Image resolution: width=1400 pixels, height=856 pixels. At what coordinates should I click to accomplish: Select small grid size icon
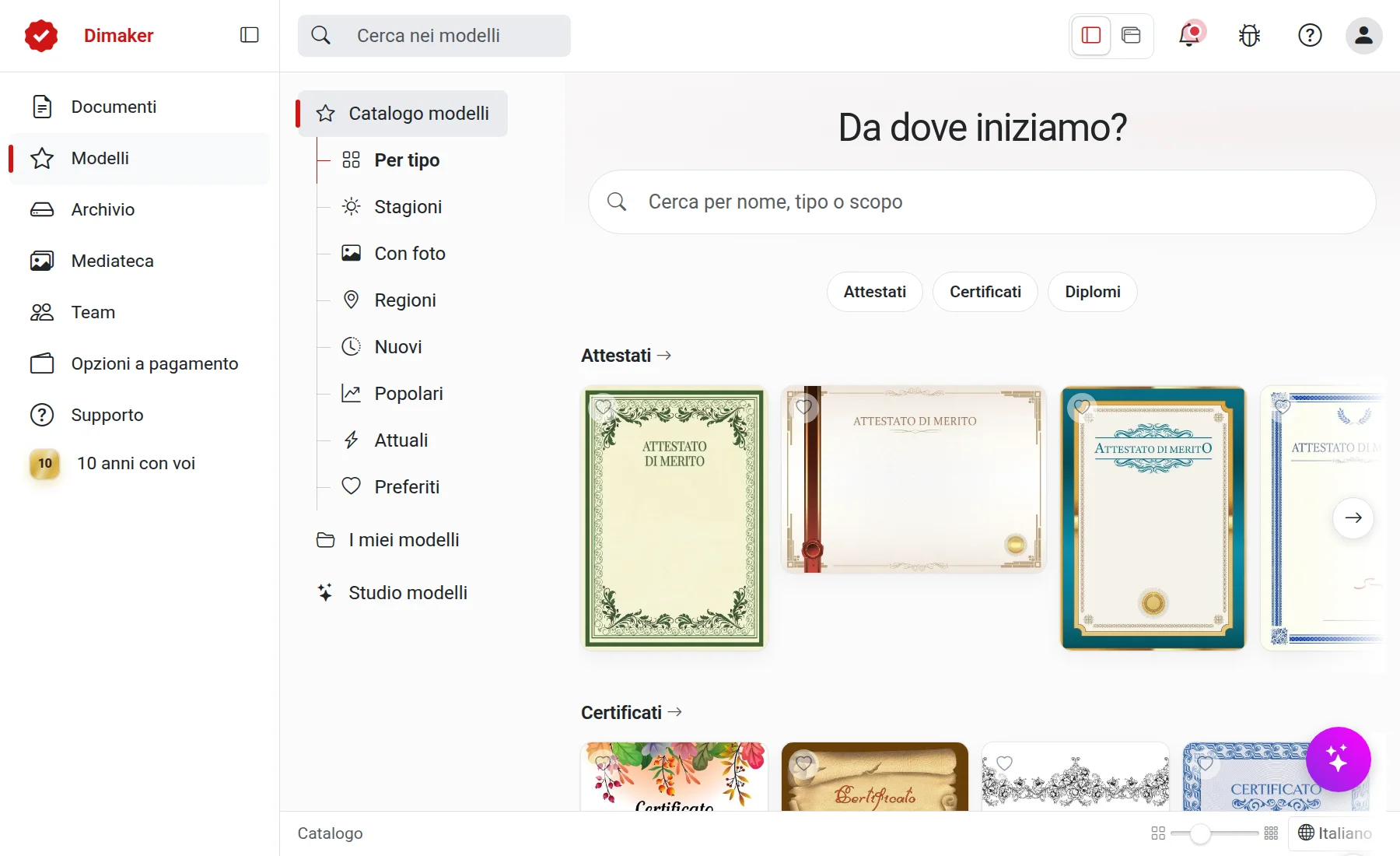point(1158,833)
